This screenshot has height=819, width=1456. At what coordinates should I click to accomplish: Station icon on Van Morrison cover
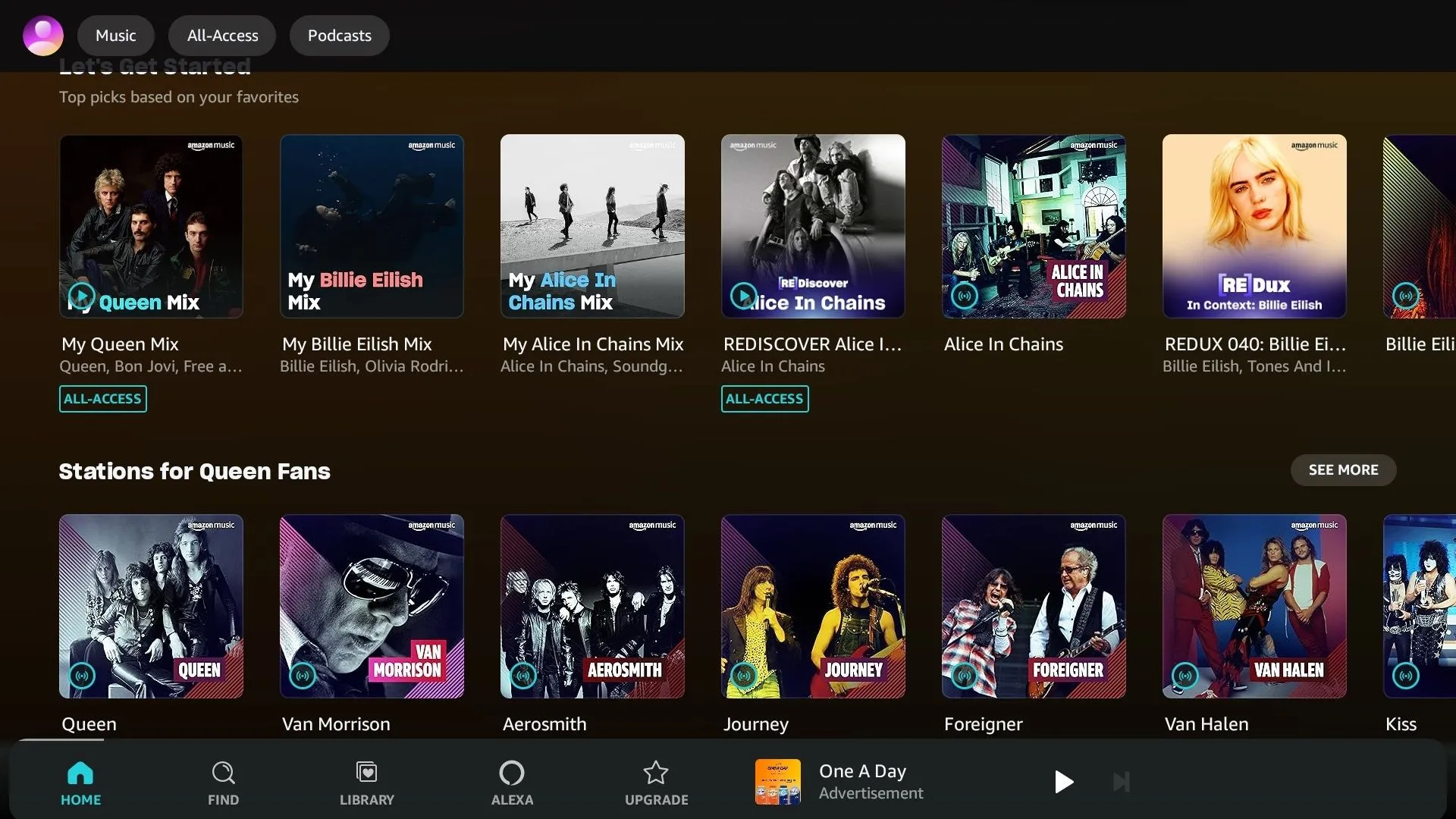point(303,675)
